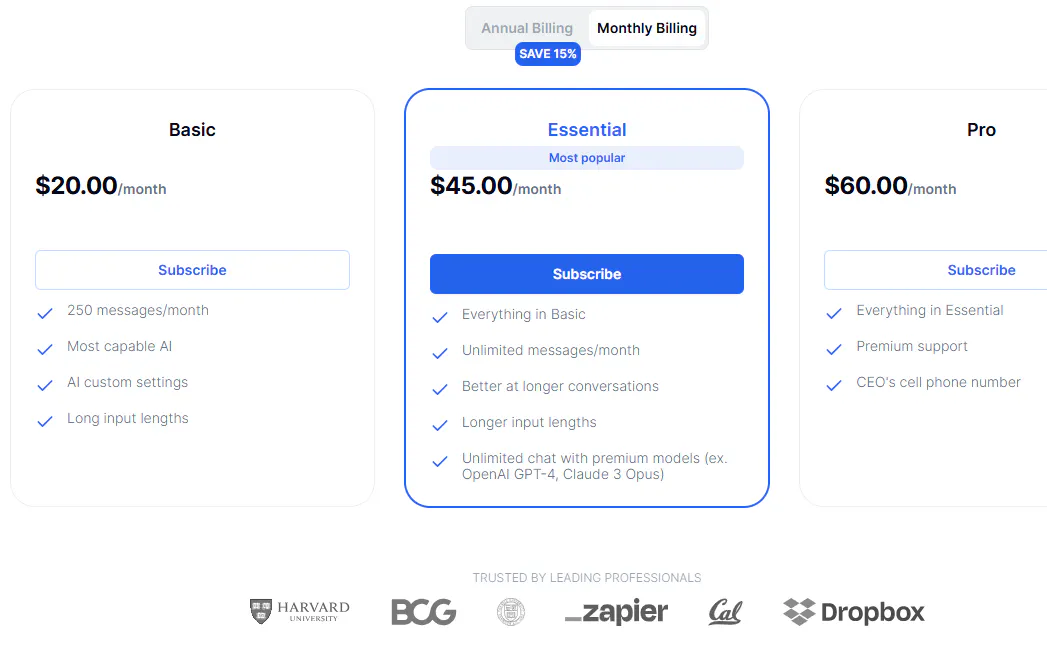Image resolution: width=1047 pixels, height=654 pixels.
Task: Click checkmark next to Premium support
Action: pyautogui.click(x=834, y=350)
